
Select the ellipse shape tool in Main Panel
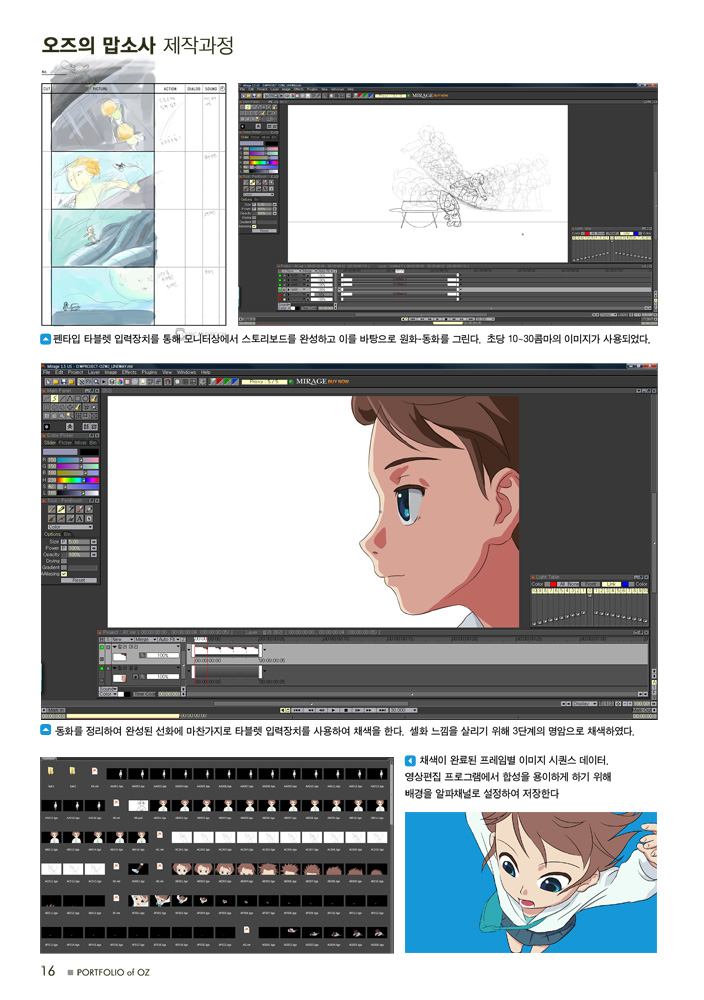85,399
